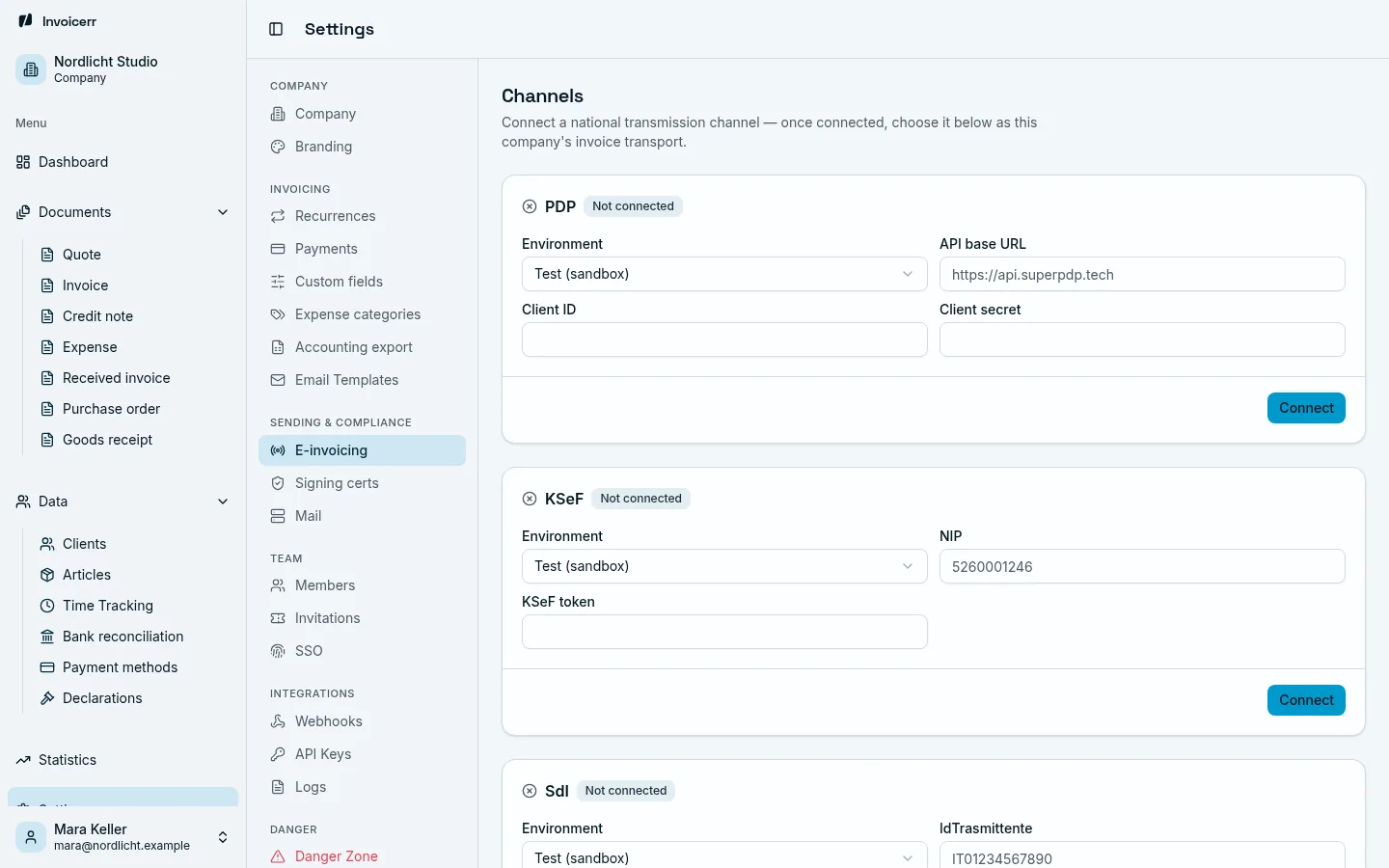Open the Members settings page

click(362, 585)
